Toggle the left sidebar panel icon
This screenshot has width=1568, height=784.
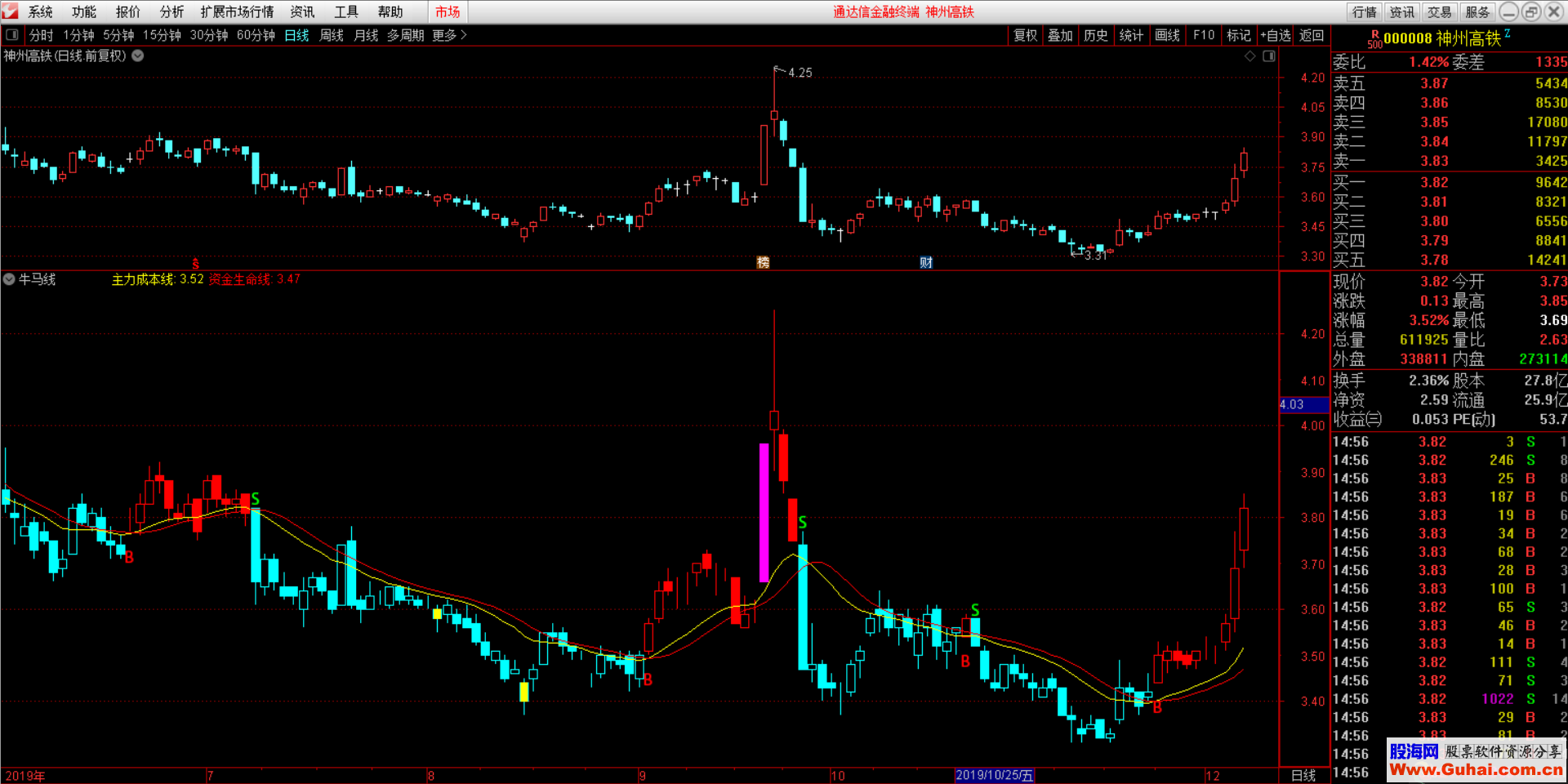pos(12,35)
